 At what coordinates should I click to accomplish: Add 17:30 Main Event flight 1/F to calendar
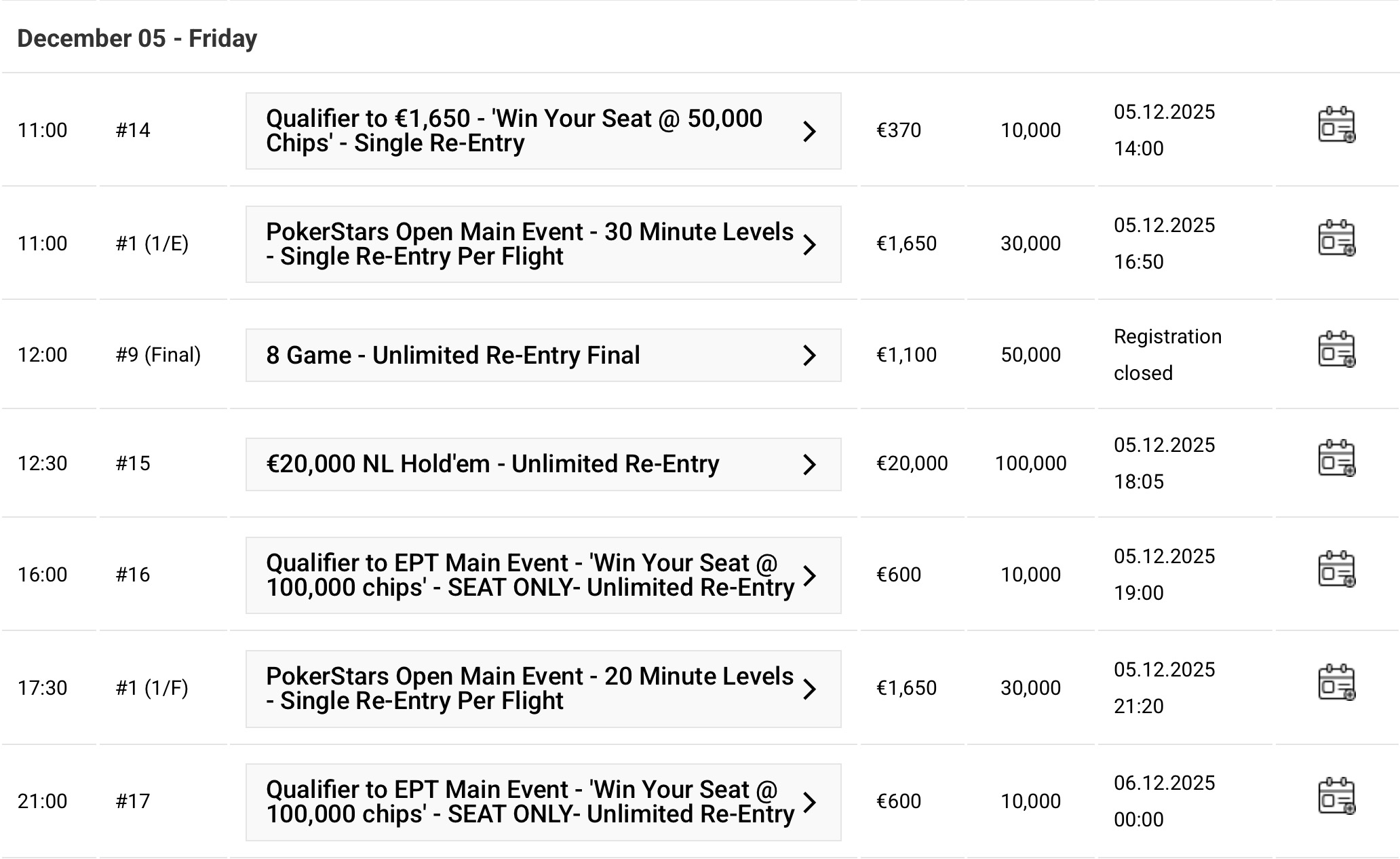(1336, 683)
